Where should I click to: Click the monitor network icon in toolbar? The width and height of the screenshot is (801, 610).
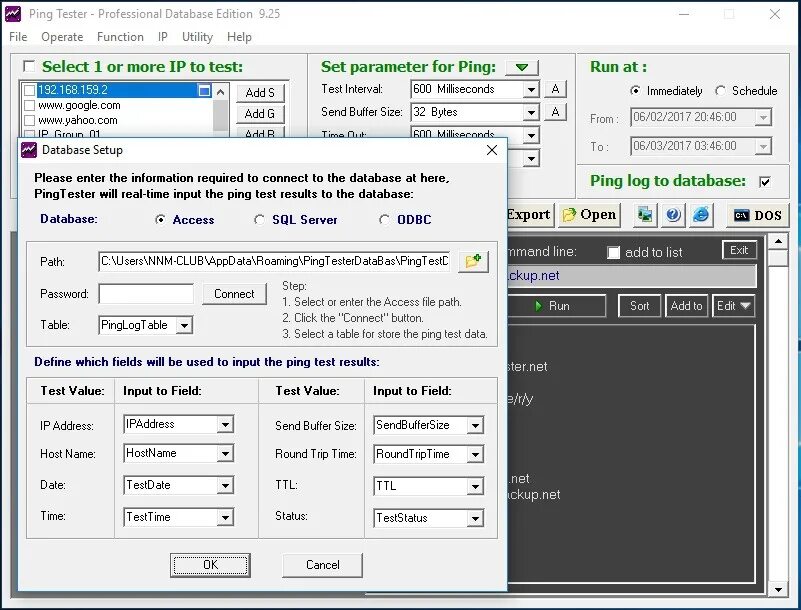pyautogui.click(x=645, y=215)
